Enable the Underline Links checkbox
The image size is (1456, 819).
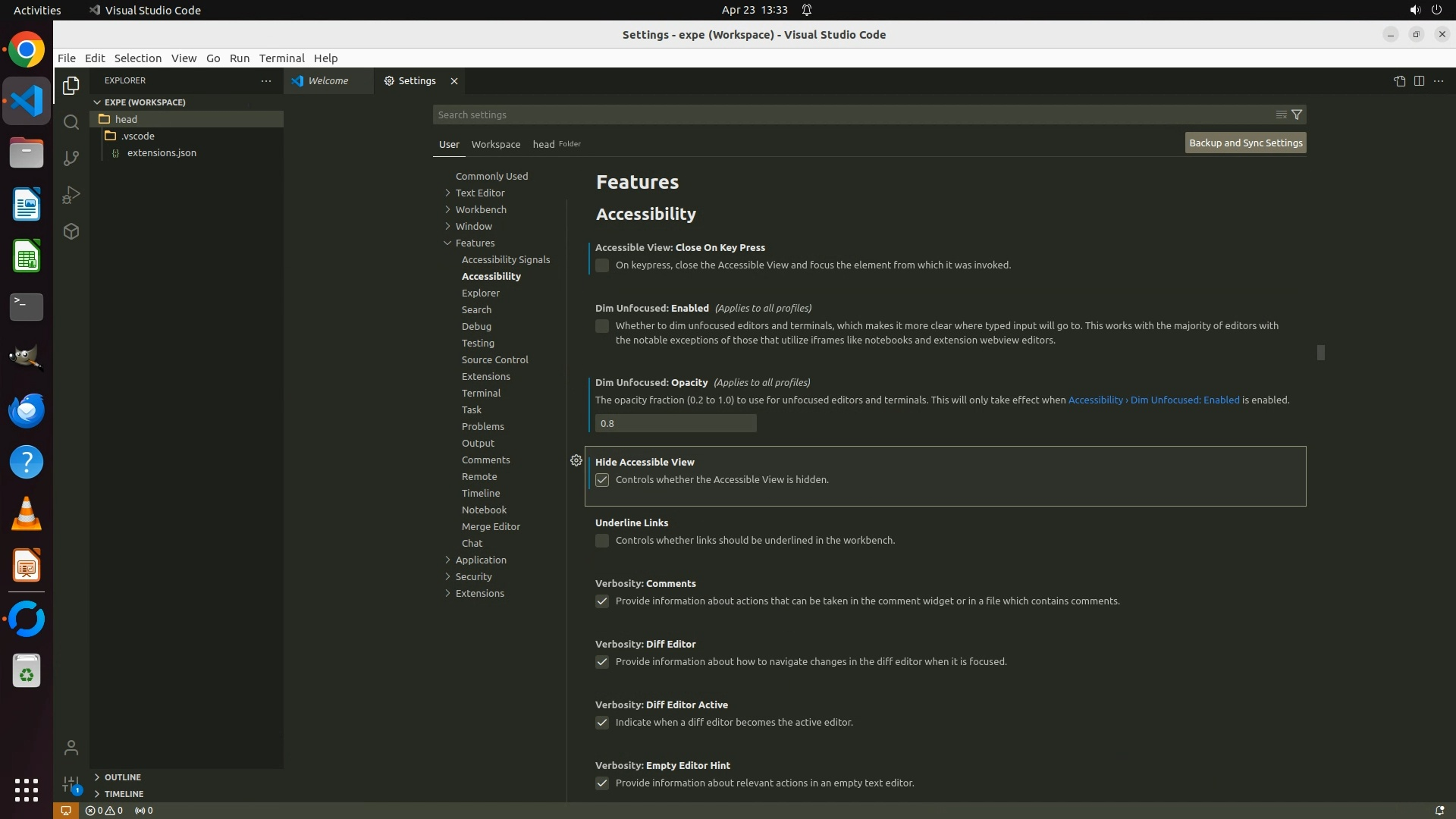tap(602, 541)
